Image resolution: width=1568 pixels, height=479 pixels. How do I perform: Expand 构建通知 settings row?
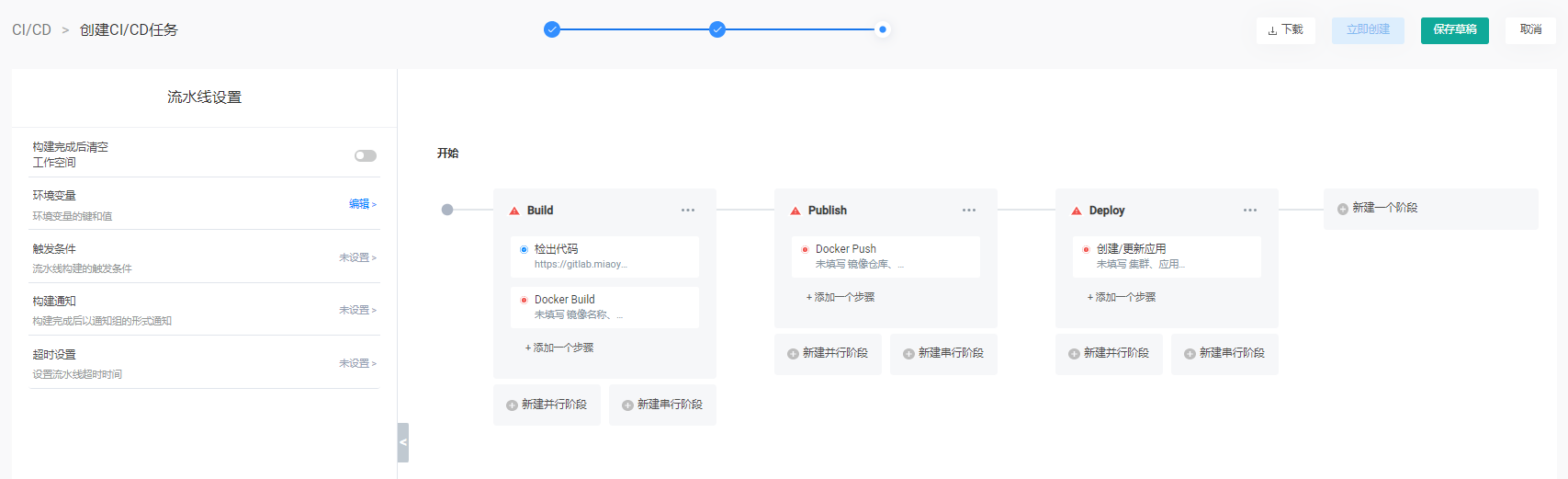[357, 310]
